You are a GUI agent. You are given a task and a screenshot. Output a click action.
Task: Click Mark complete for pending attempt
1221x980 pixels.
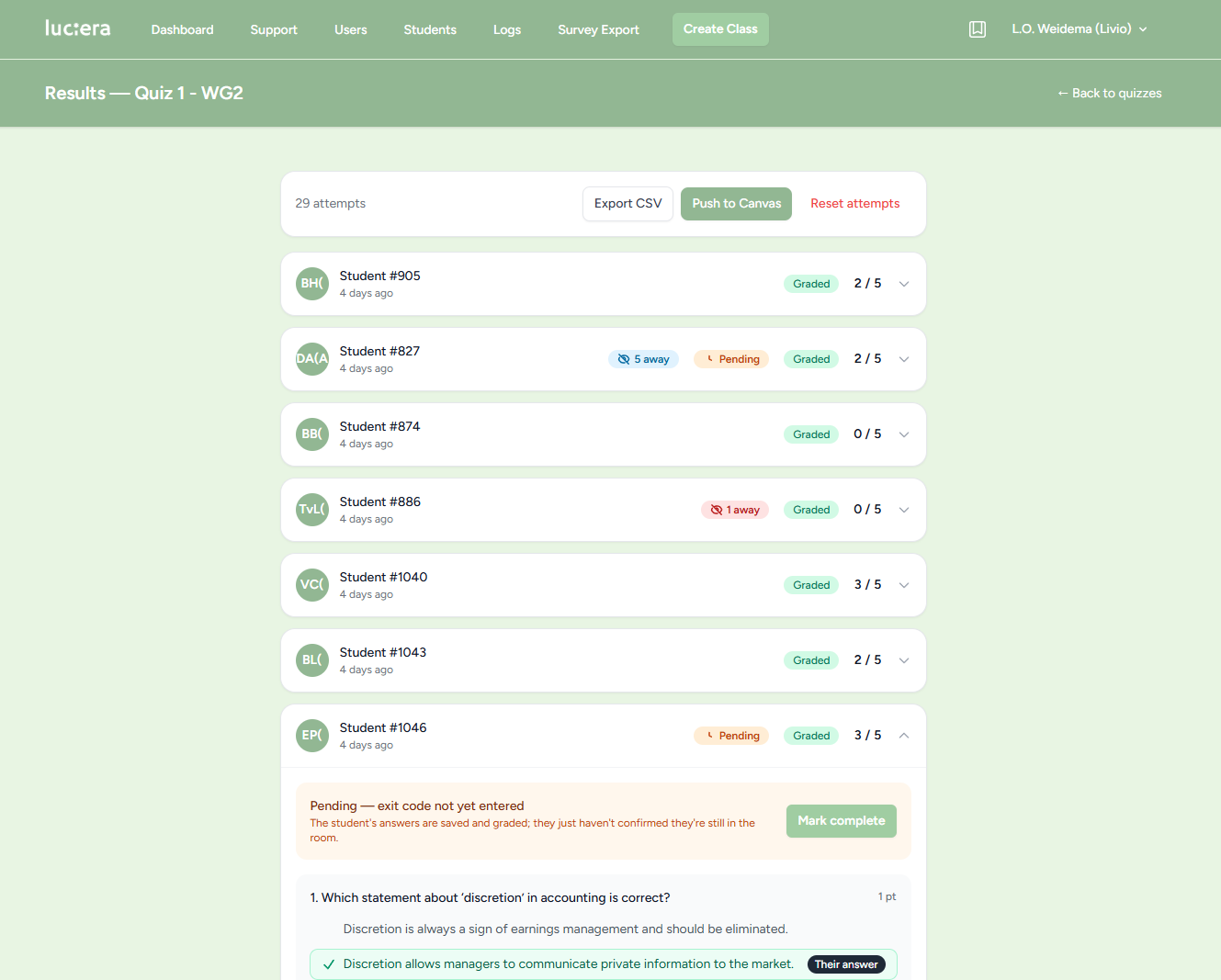tap(842, 821)
